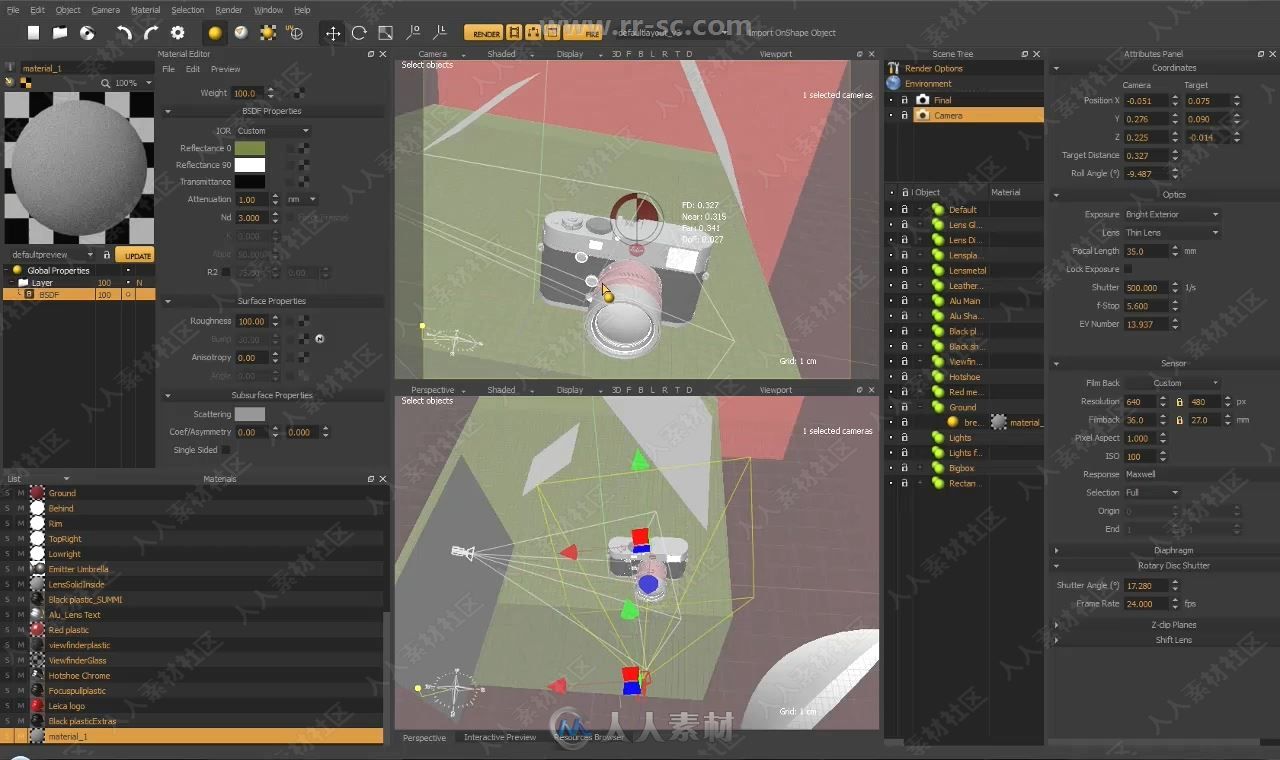The width and height of the screenshot is (1280, 760).
Task: Toggle the Resolution aspect lock icon
Action: [x=1180, y=401]
